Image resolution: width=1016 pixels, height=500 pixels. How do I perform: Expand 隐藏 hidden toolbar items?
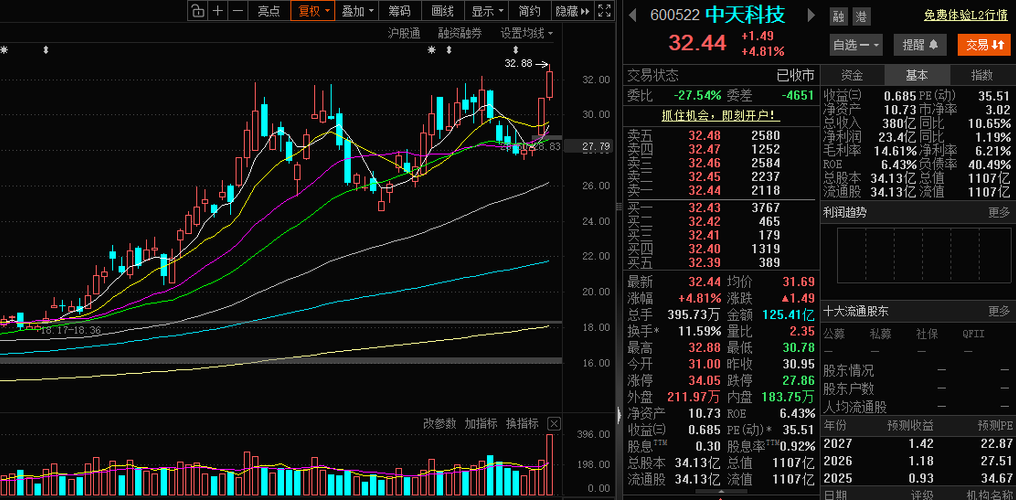[572, 10]
